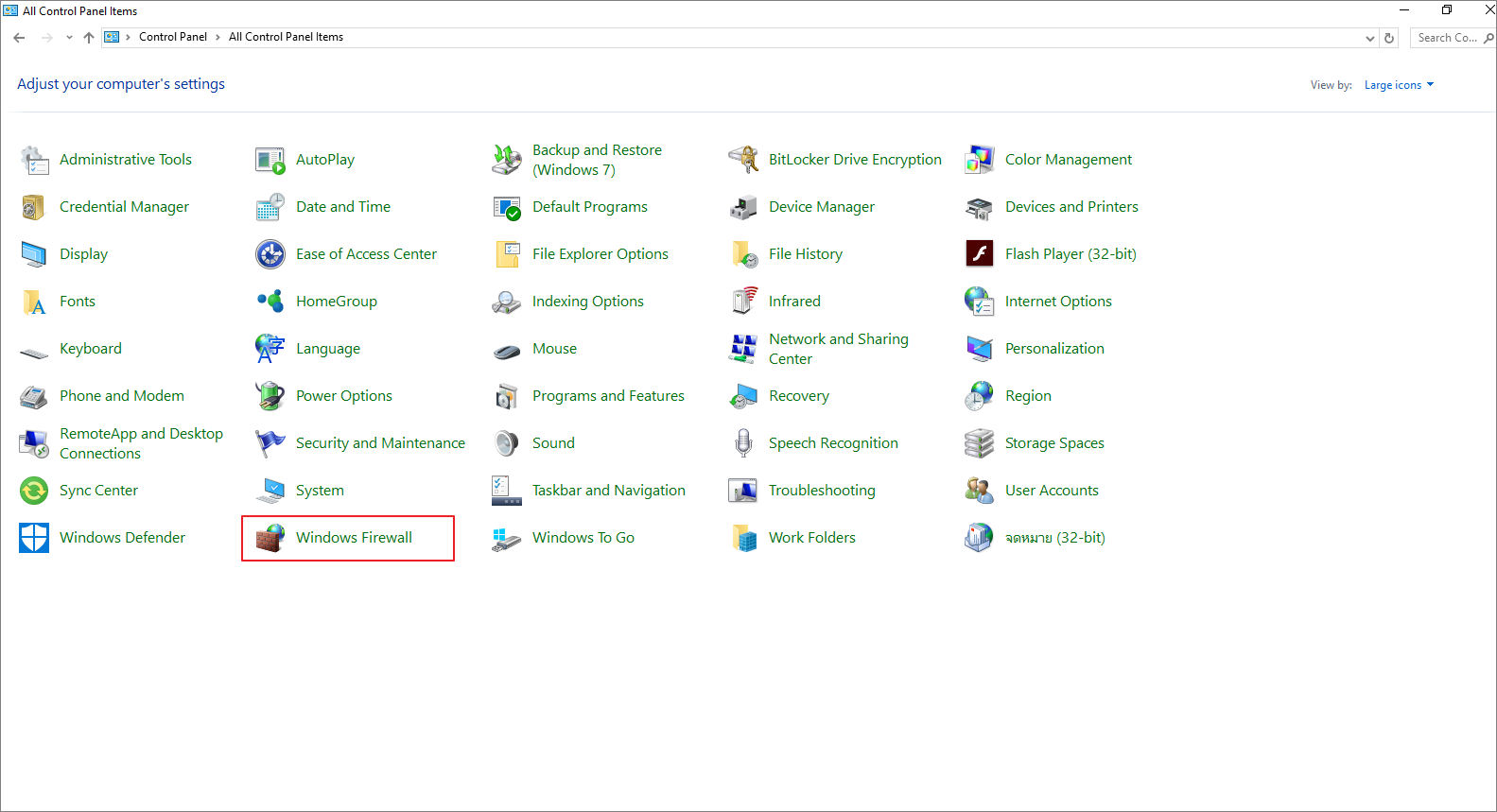Open the Phone and Modem icon
The height and width of the screenshot is (812, 1497).
[34, 396]
